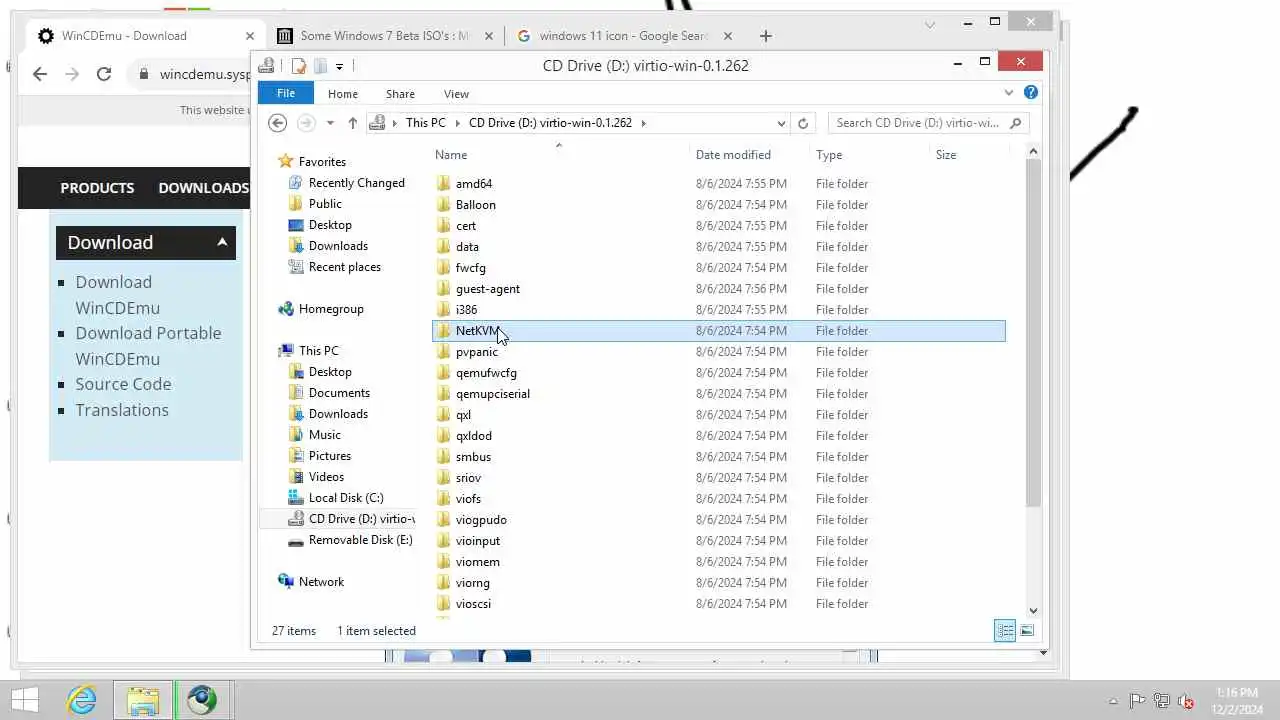Click New folder icon in Quick Access Toolbar
Viewport: 1280px width, 720px height.
(x=320, y=66)
